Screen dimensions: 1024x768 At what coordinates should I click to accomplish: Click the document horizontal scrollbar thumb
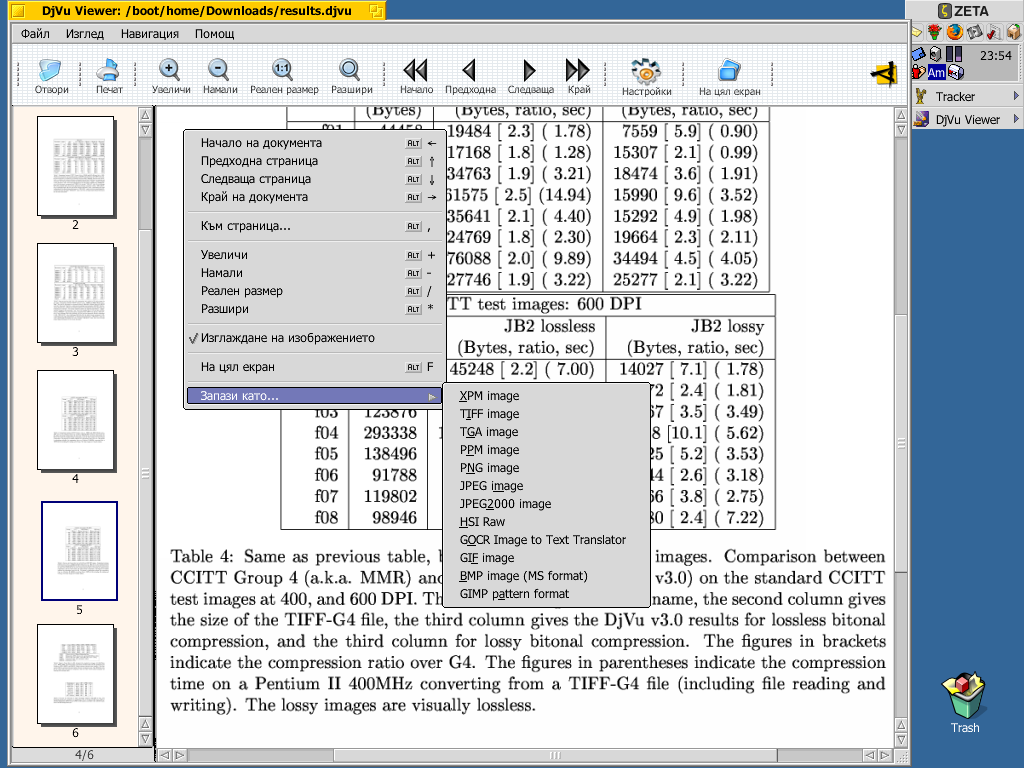(x=554, y=755)
